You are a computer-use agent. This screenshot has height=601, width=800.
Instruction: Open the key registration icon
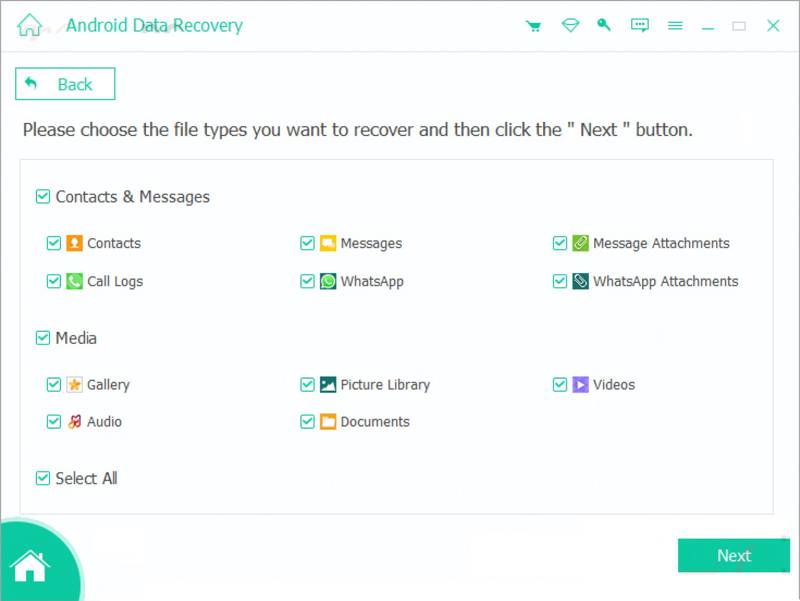point(604,26)
